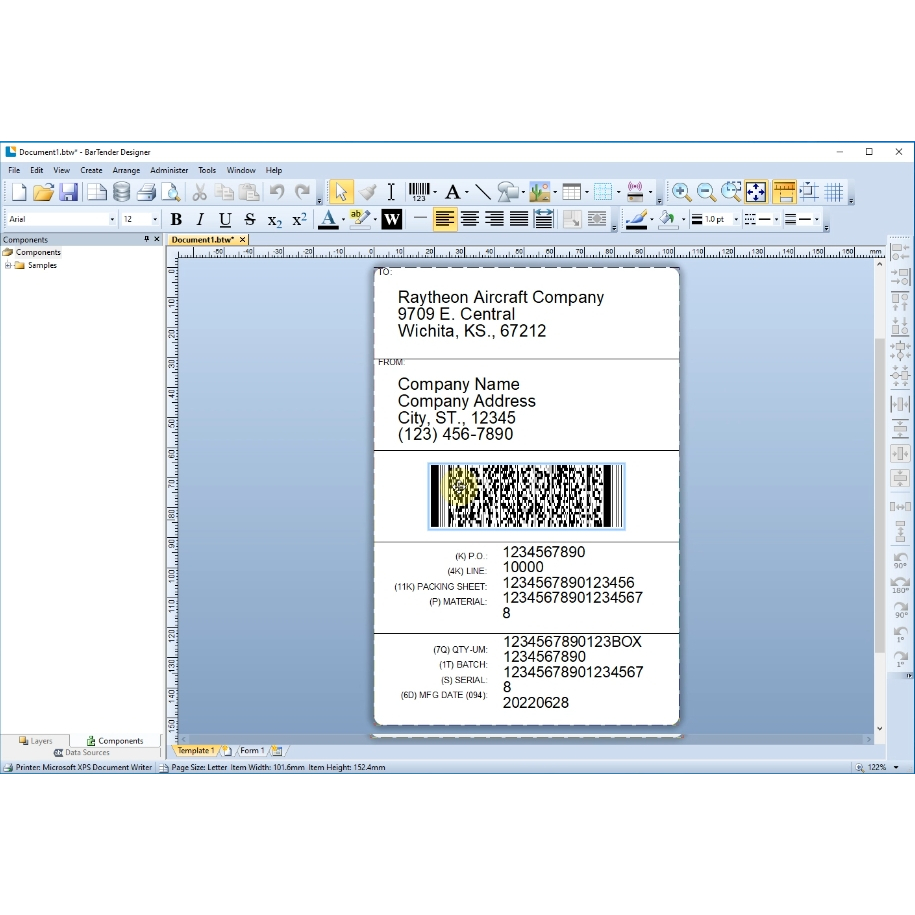Screen dimensions: 915x915
Task: Enable the white-on-black W text toggle
Action: 391,219
